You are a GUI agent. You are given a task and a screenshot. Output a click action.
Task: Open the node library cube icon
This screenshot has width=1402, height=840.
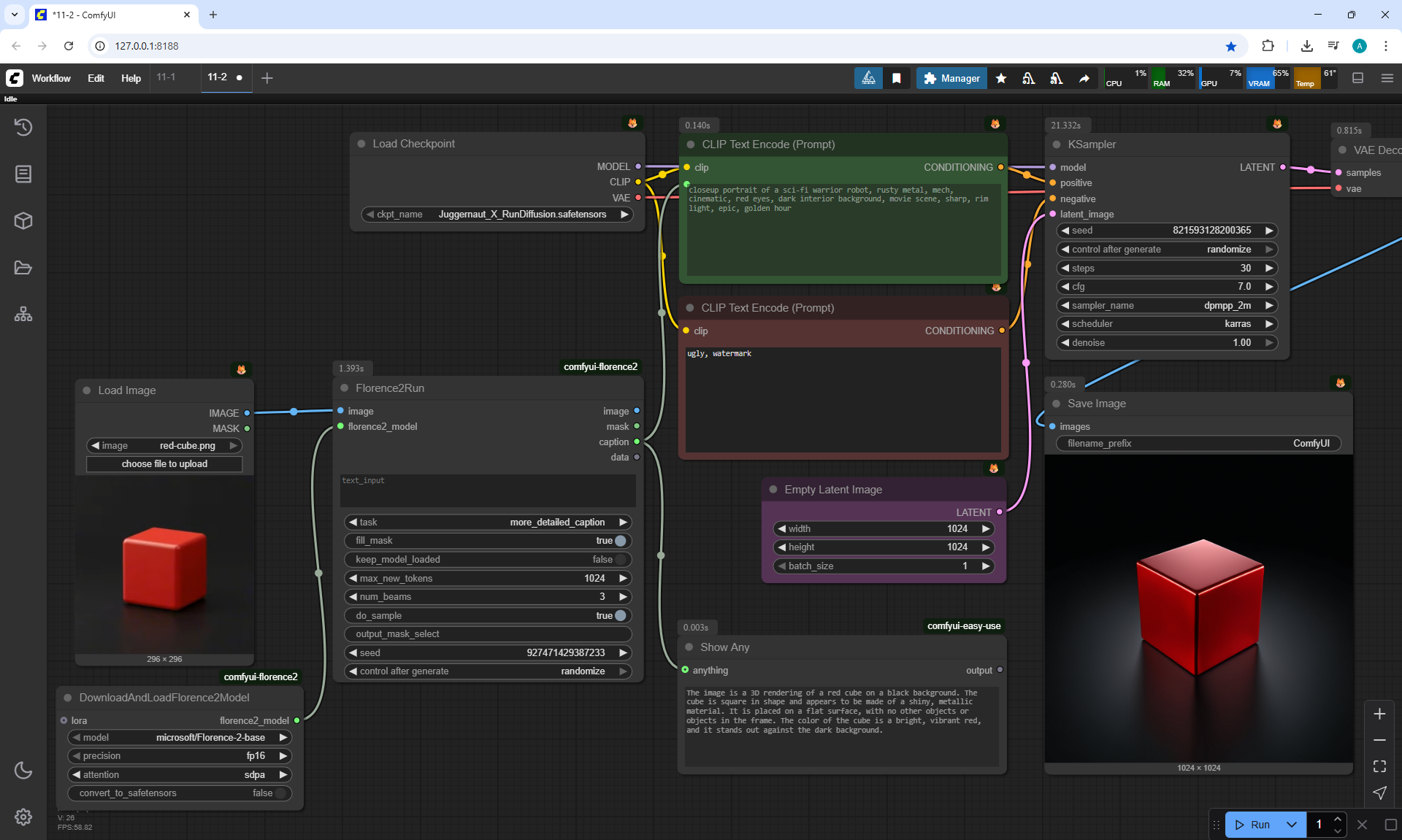pos(23,220)
